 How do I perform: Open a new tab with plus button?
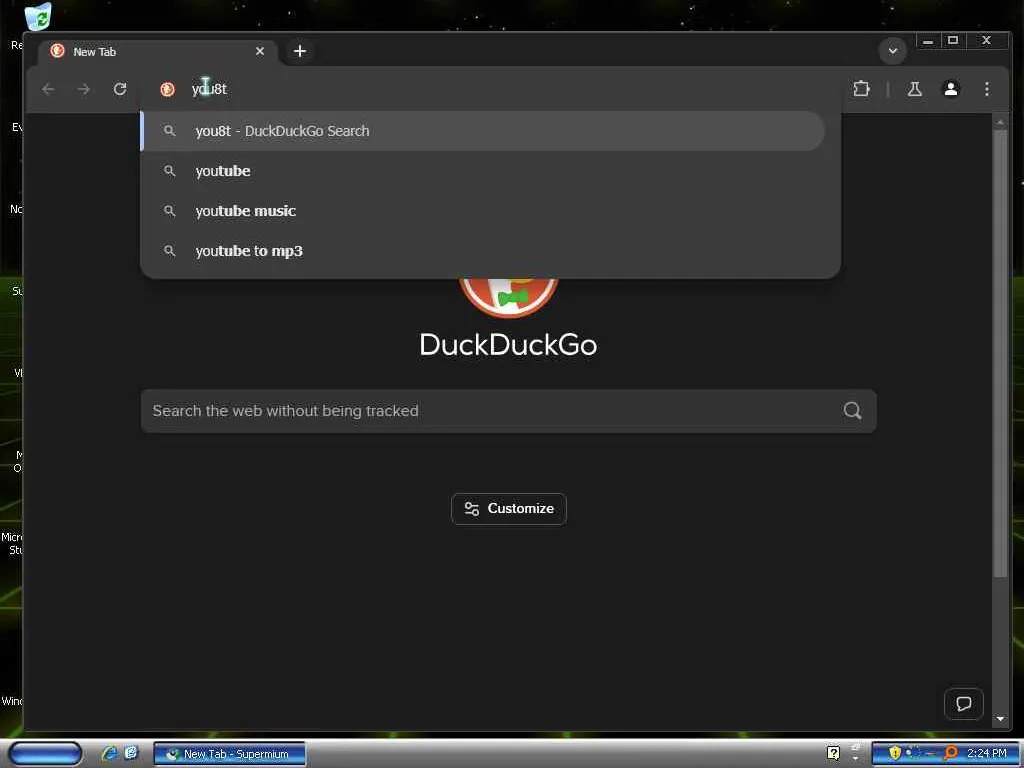pyautogui.click(x=300, y=51)
